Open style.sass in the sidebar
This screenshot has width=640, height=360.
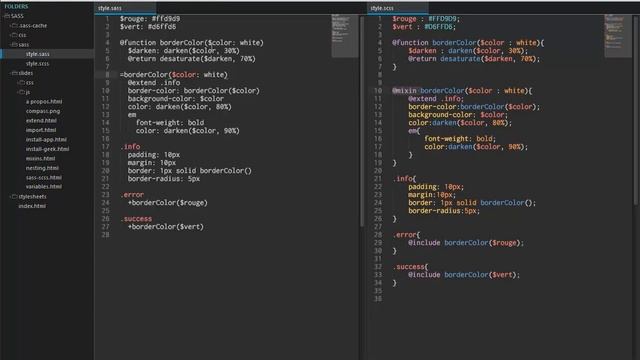pyautogui.click(x=38, y=54)
